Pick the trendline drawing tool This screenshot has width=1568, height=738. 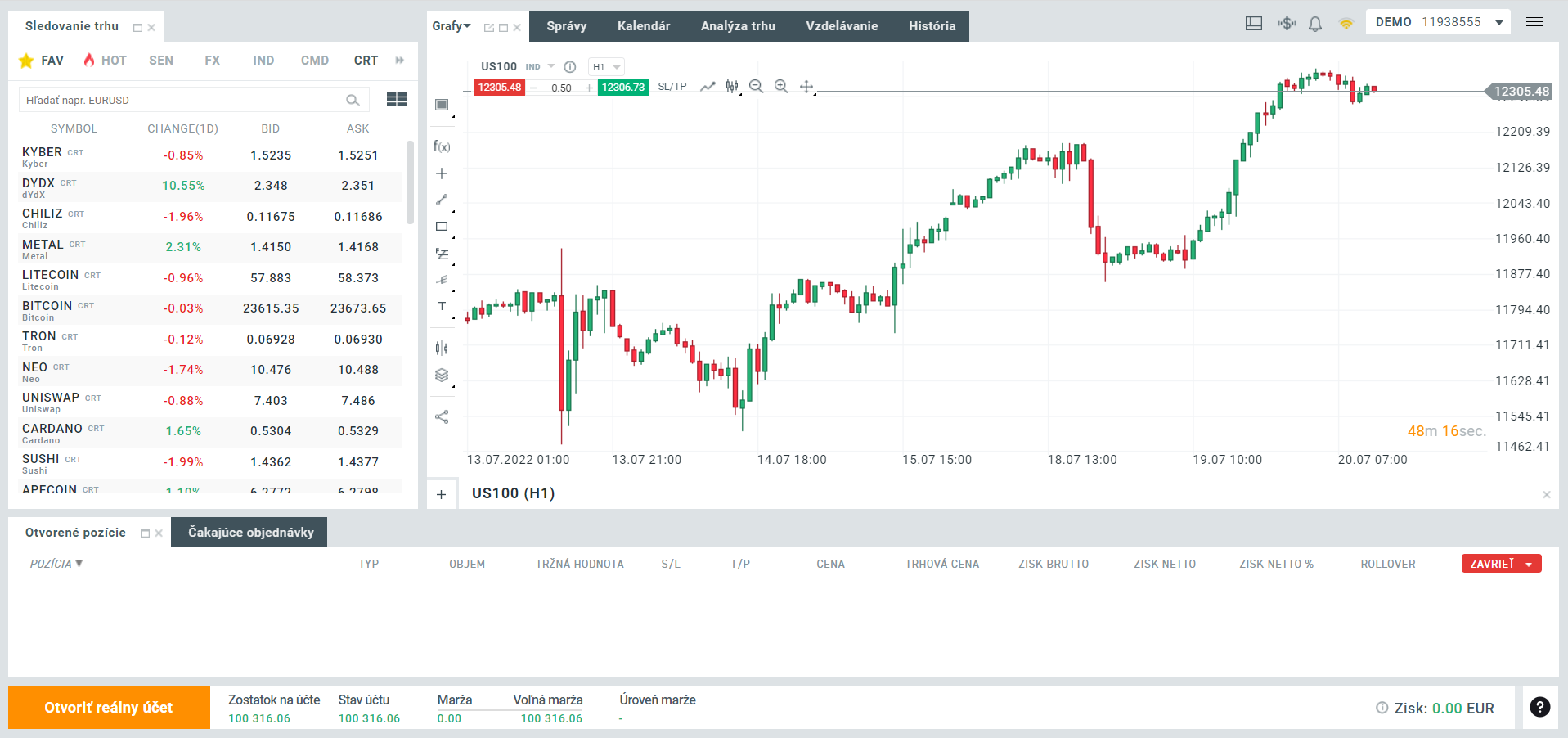pyautogui.click(x=442, y=199)
